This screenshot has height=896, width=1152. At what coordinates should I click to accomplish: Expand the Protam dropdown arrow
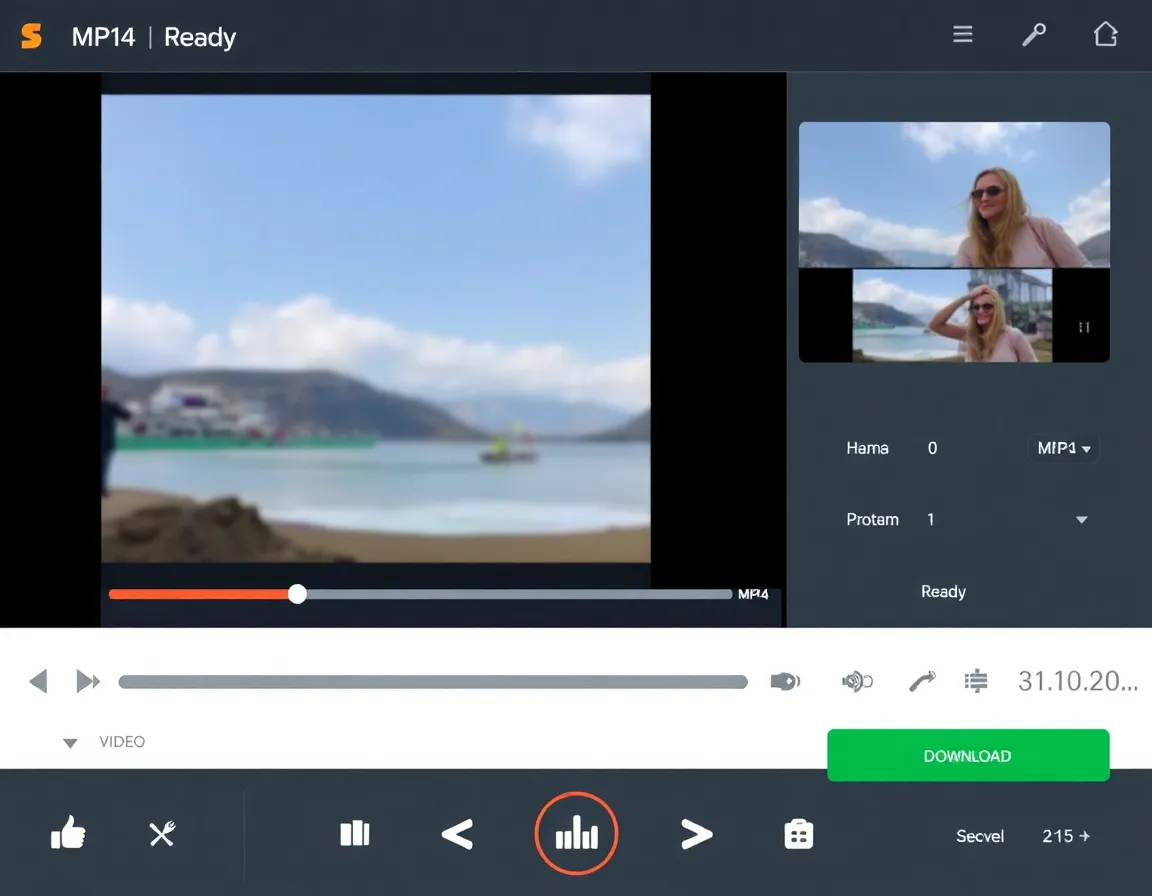(x=1081, y=520)
